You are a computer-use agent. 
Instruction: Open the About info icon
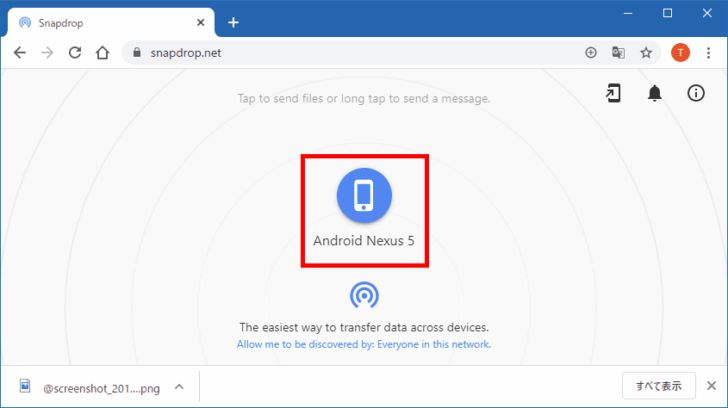pyautogui.click(x=696, y=93)
